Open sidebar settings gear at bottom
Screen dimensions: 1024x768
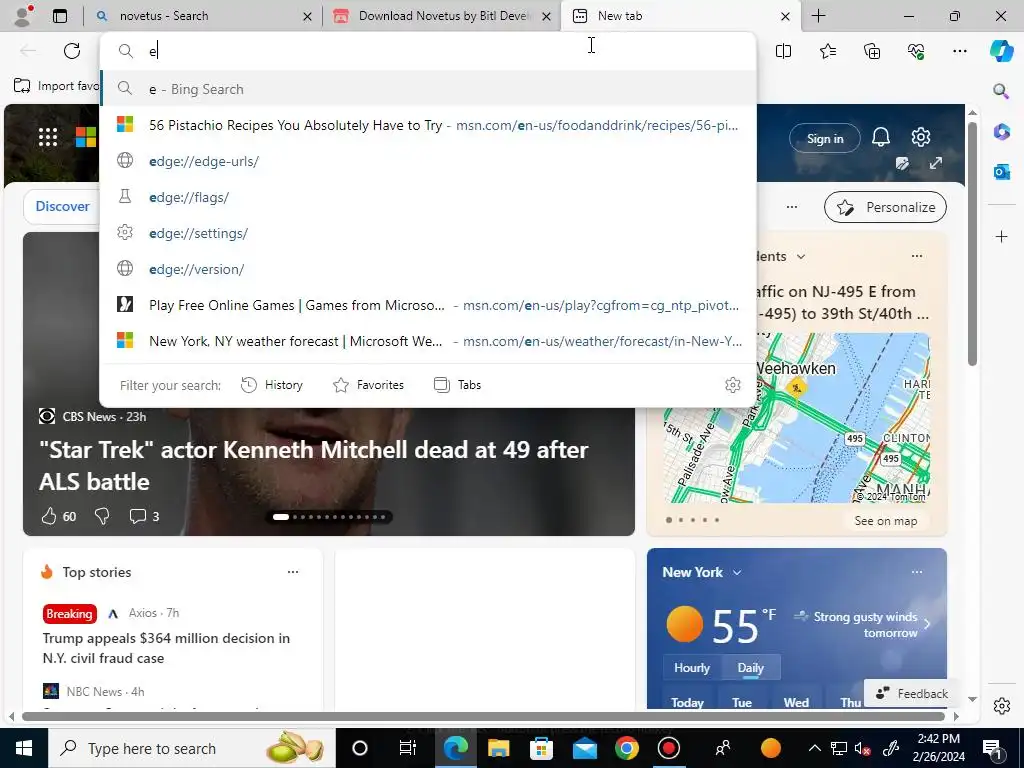click(x=1002, y=706)
